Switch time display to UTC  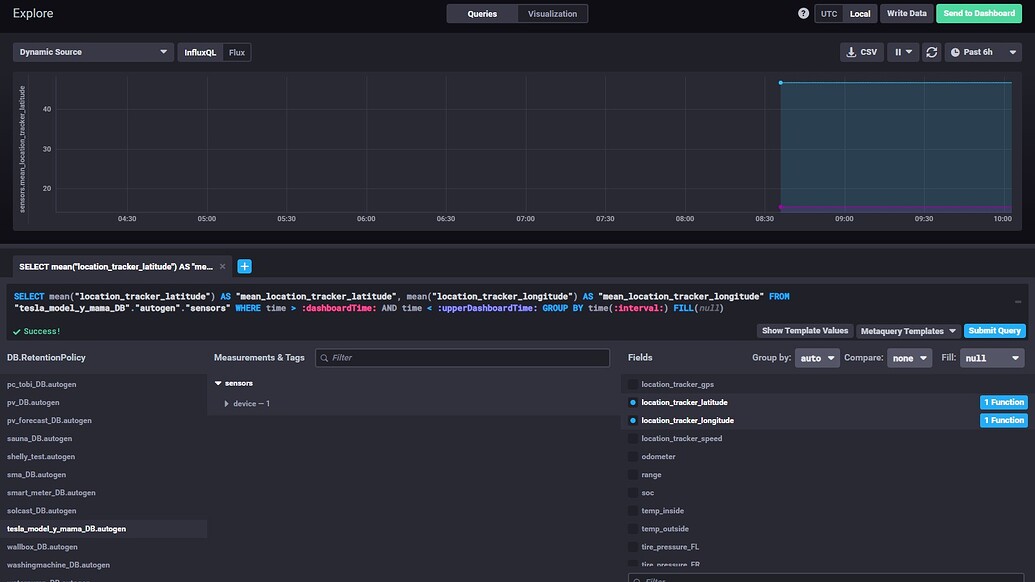(x=827, y=13)
